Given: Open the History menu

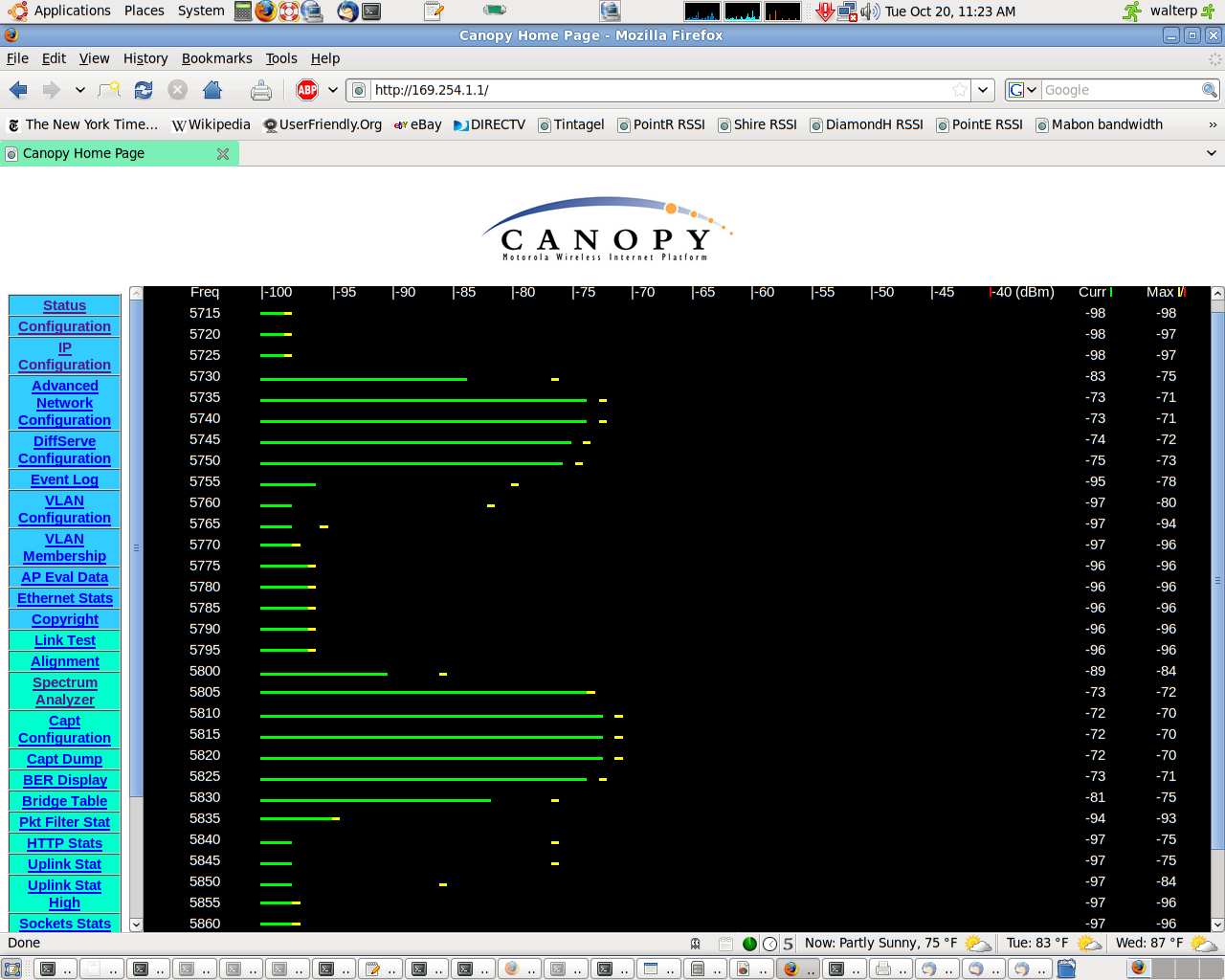Looking at the screenshot, I should (x=145, y=58).
